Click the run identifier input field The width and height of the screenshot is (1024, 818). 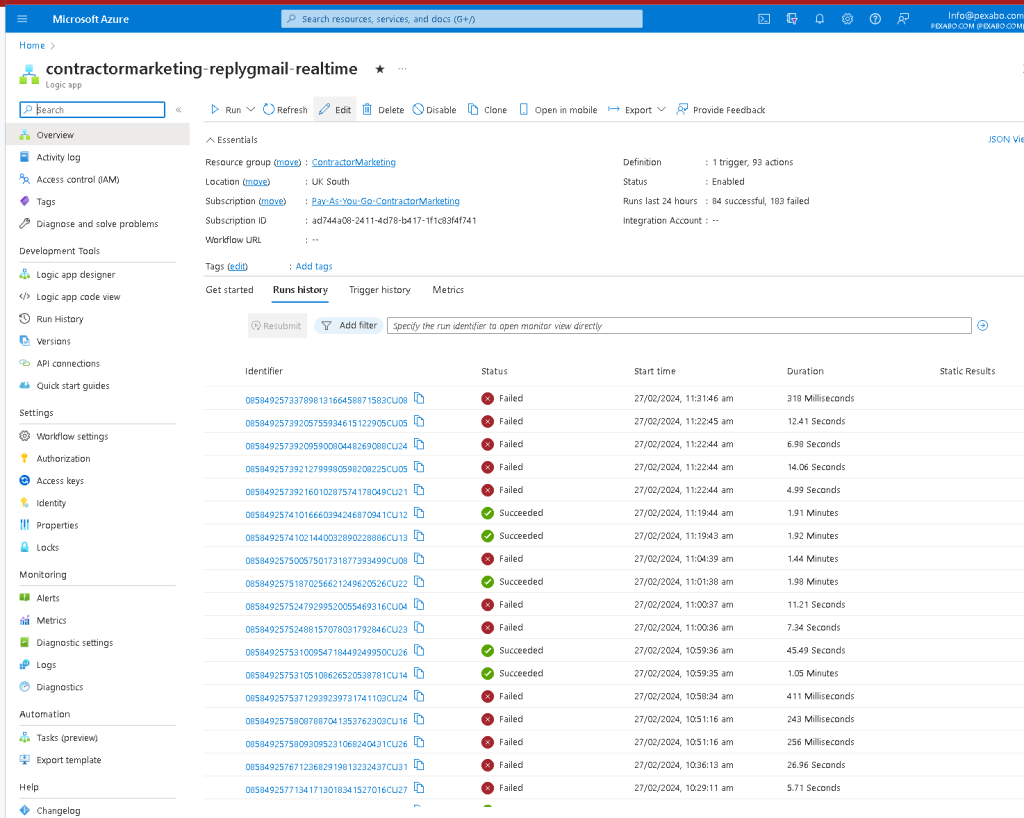pos(679,326)
